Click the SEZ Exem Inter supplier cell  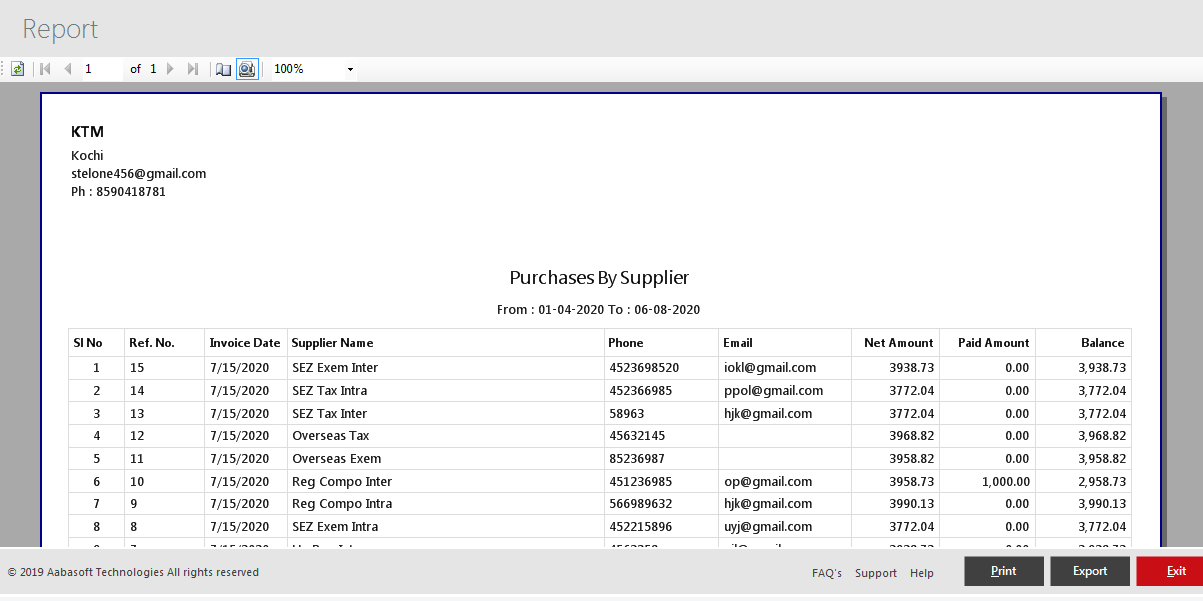click(335, 368)
